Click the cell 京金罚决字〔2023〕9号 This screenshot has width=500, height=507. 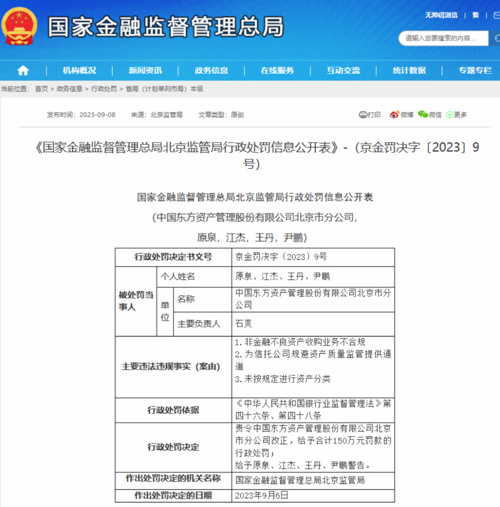click(313, 257)
